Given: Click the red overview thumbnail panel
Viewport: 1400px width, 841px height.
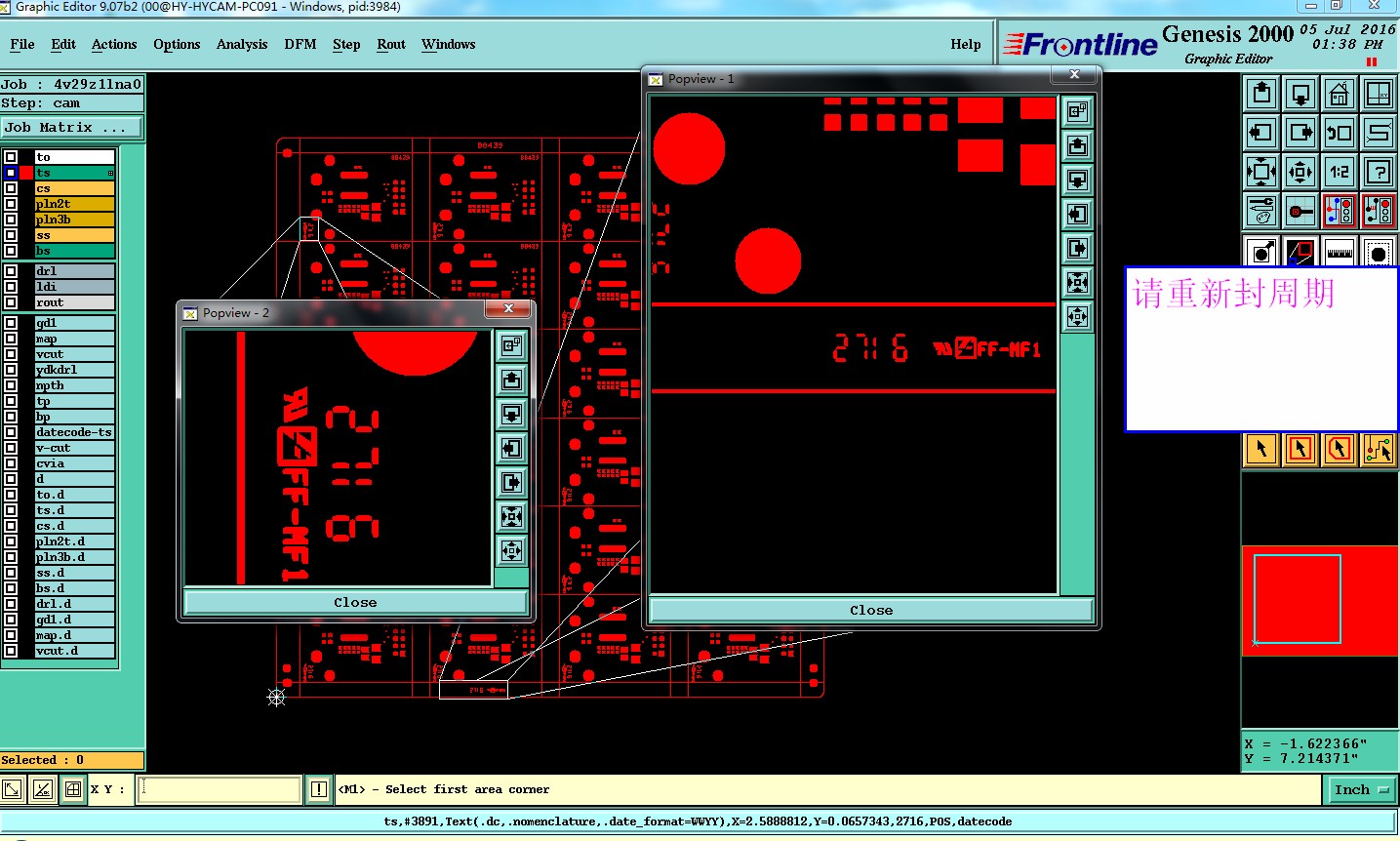Looking at the screenshot, I should point(1320,600).
